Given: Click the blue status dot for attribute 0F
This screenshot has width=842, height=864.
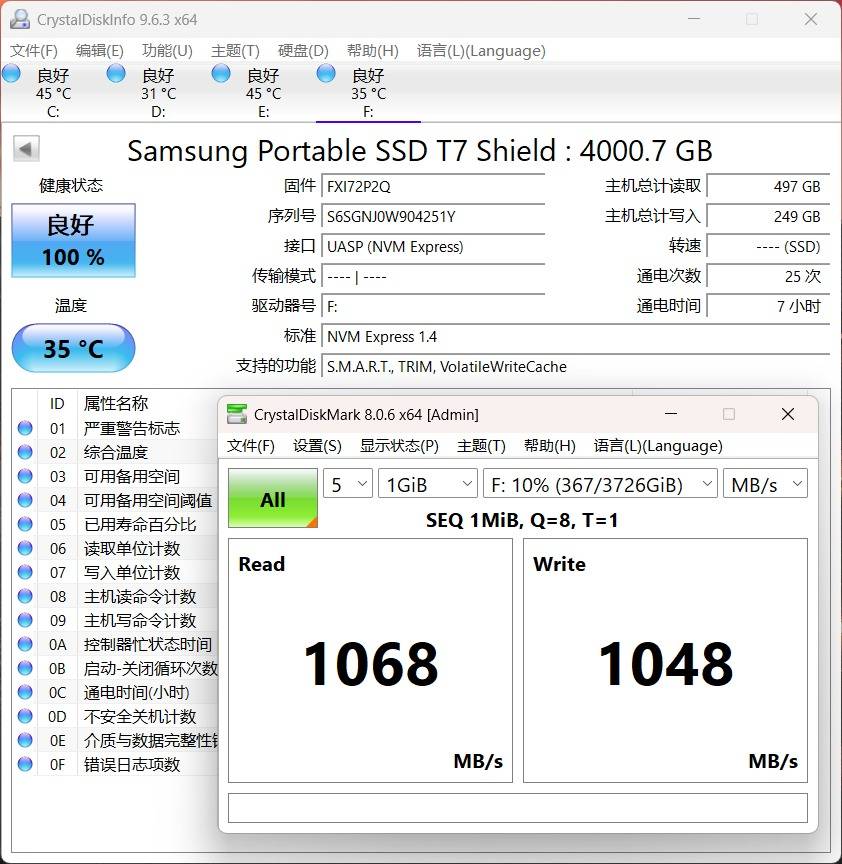Looking at the screenshot, I should pyautogui.click(x=25, y=764).
